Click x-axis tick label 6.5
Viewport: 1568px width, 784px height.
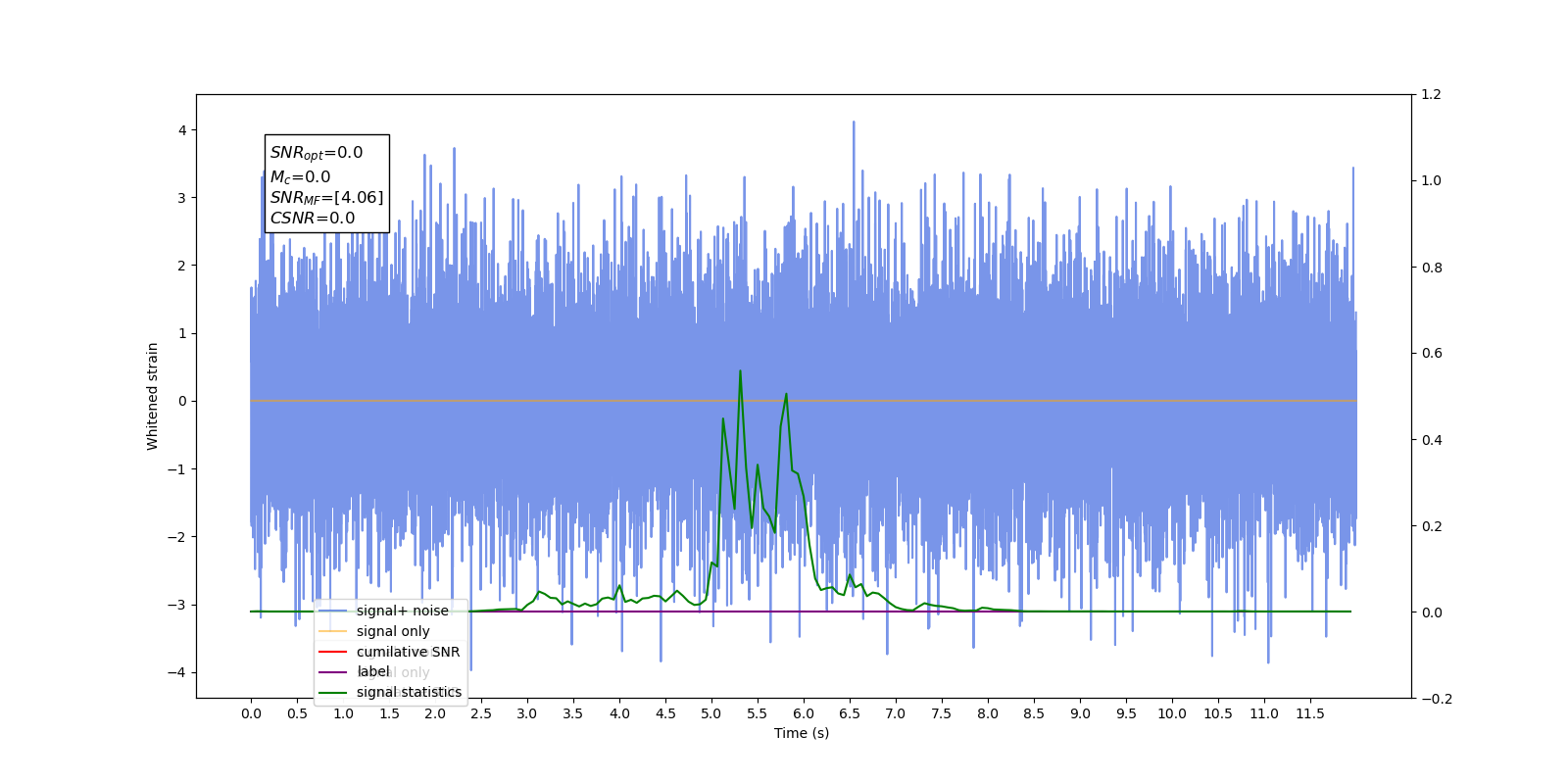(x=850, y=713)
